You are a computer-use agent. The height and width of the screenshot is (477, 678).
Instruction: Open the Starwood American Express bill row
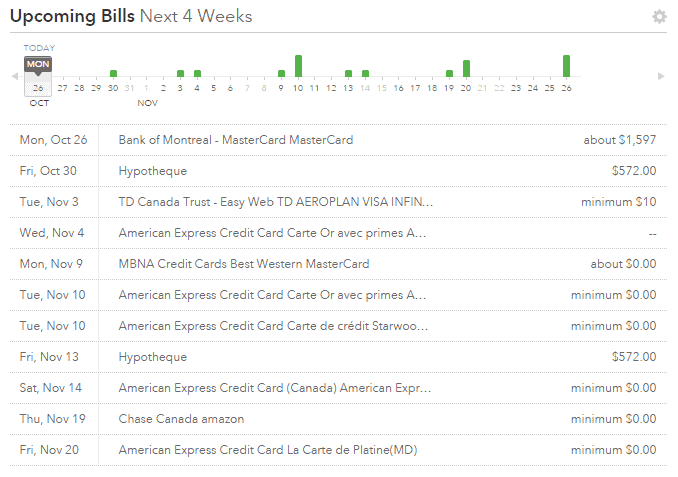pyautogui.click(x=273, y=326)
